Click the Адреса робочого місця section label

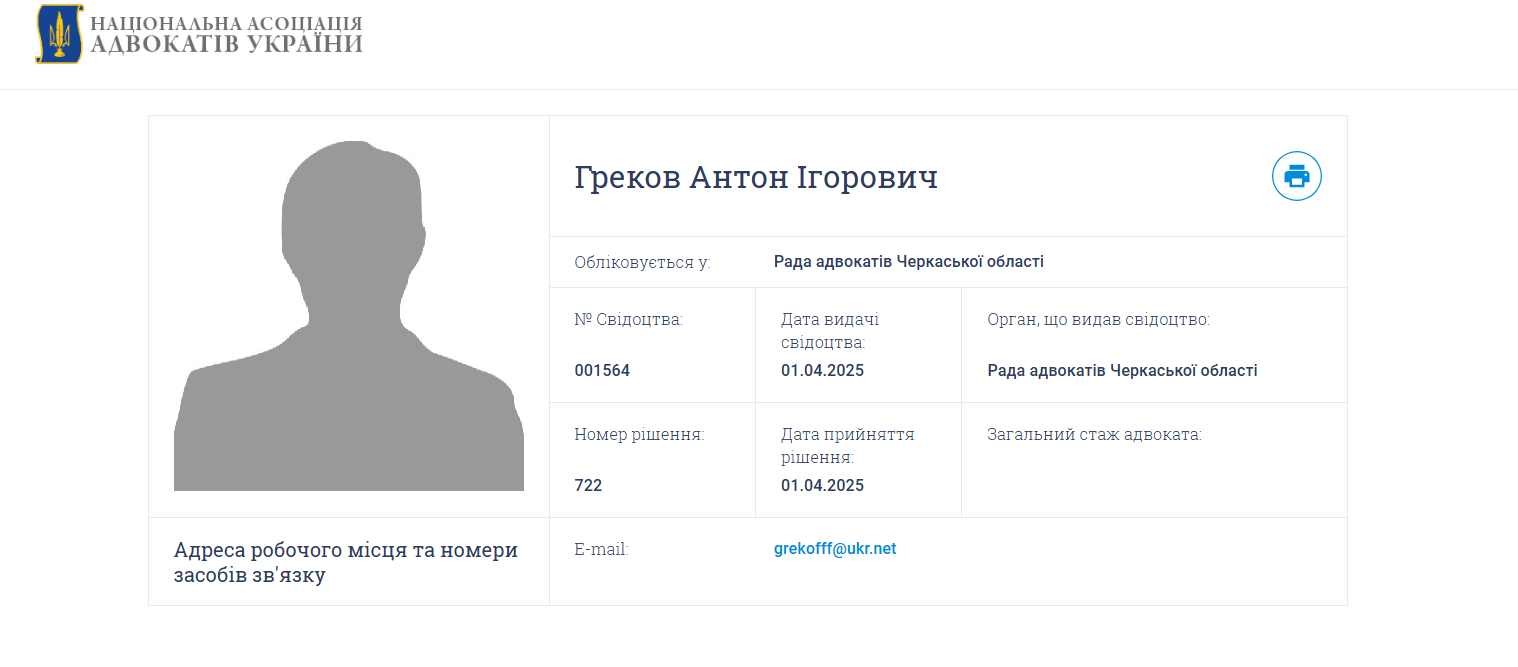(x=347, y=562)
